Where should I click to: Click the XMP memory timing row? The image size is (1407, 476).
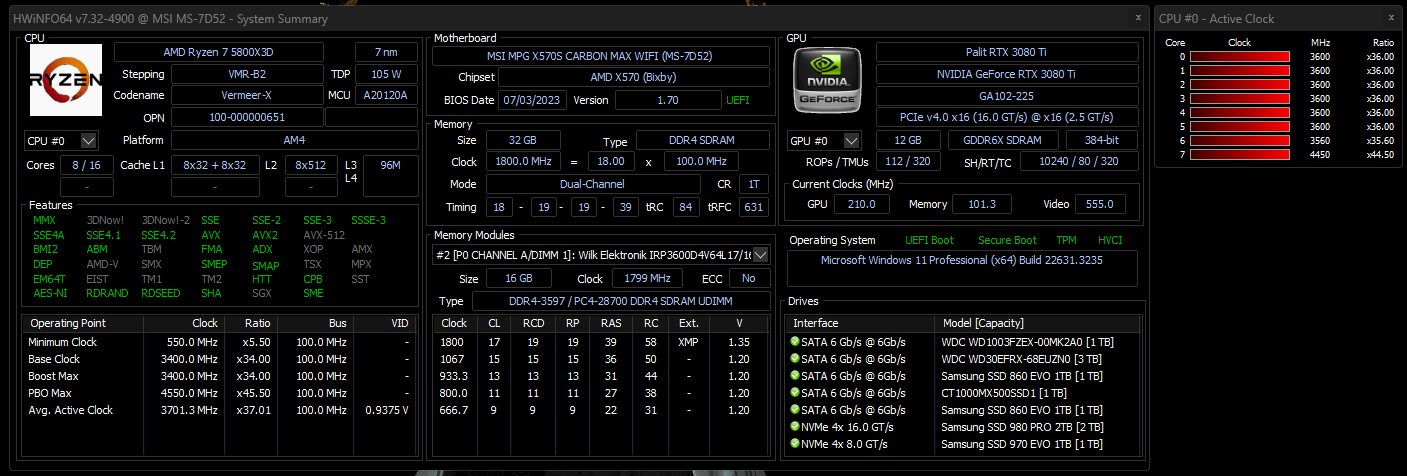[601, 342]
